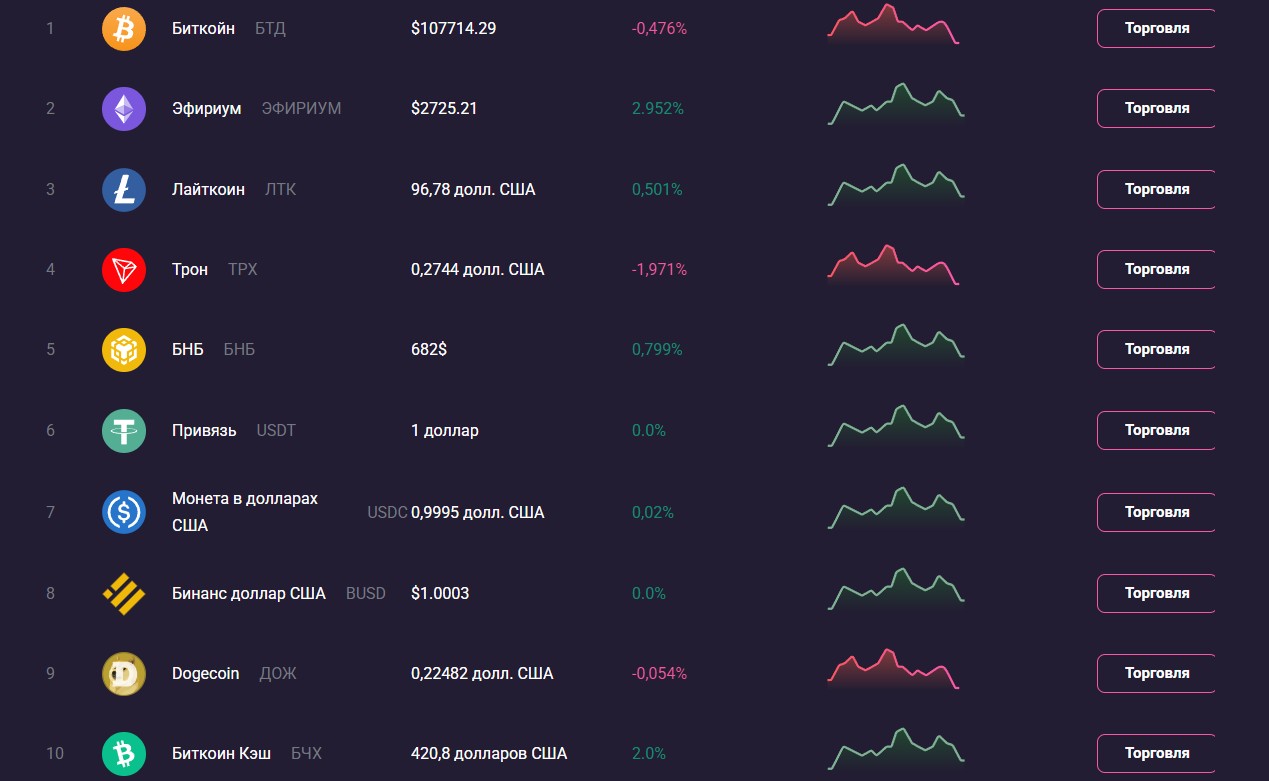Select the БТД ticker label

pyautogui.click(x=270, y=28)
